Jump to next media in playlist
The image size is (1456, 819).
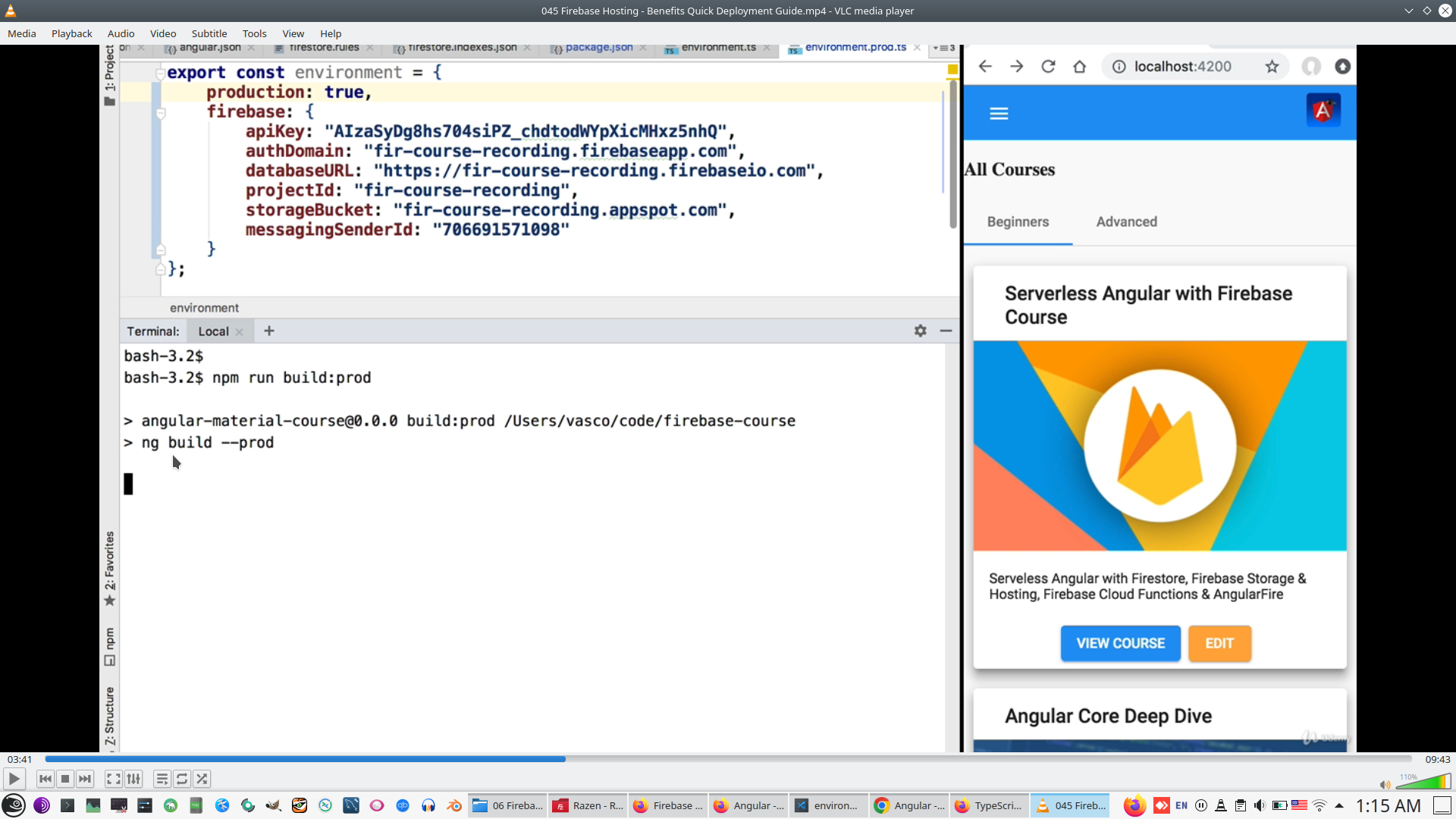(x=85, y=779)
